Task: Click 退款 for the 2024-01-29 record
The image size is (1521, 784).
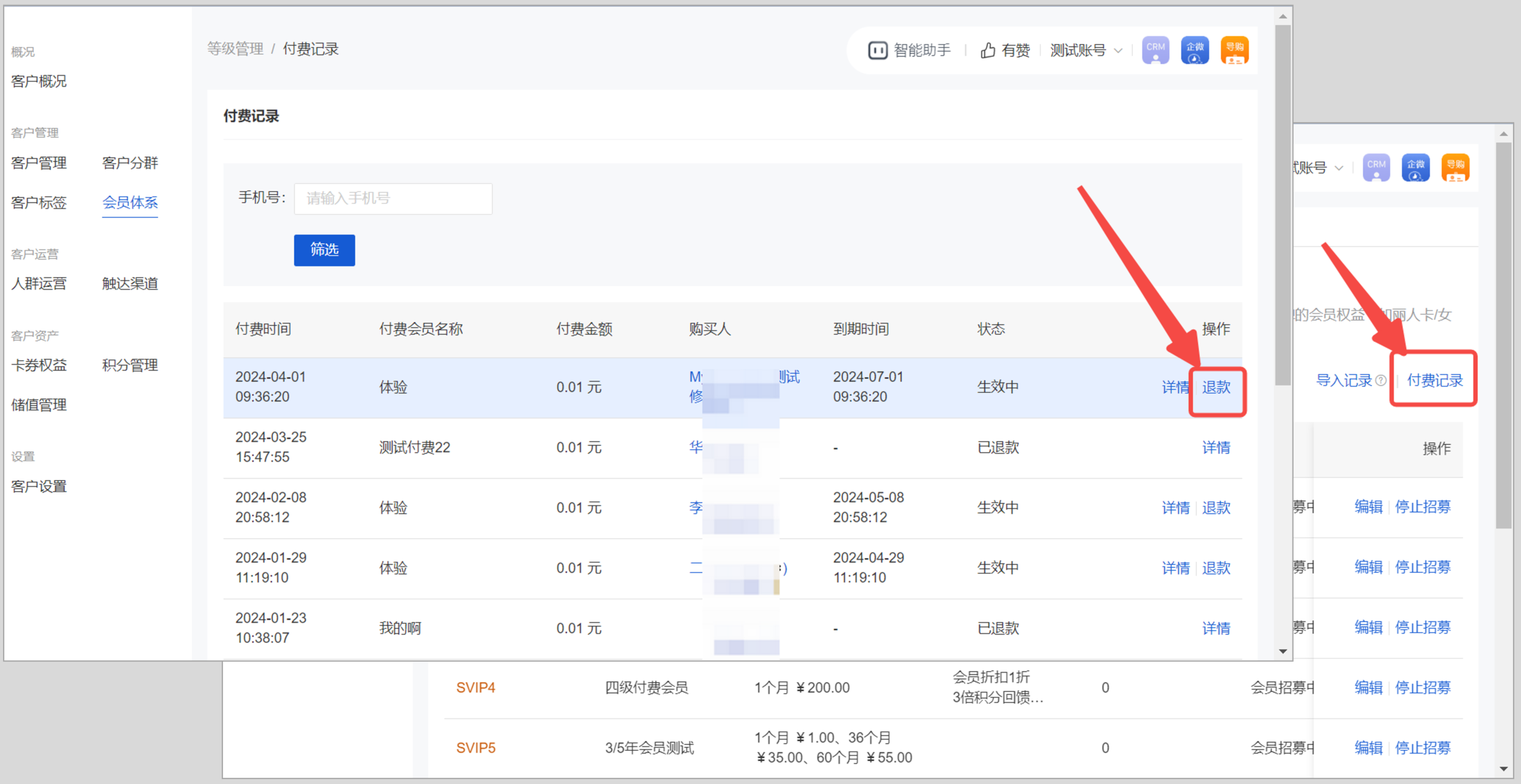Action: coord(1216,568)
